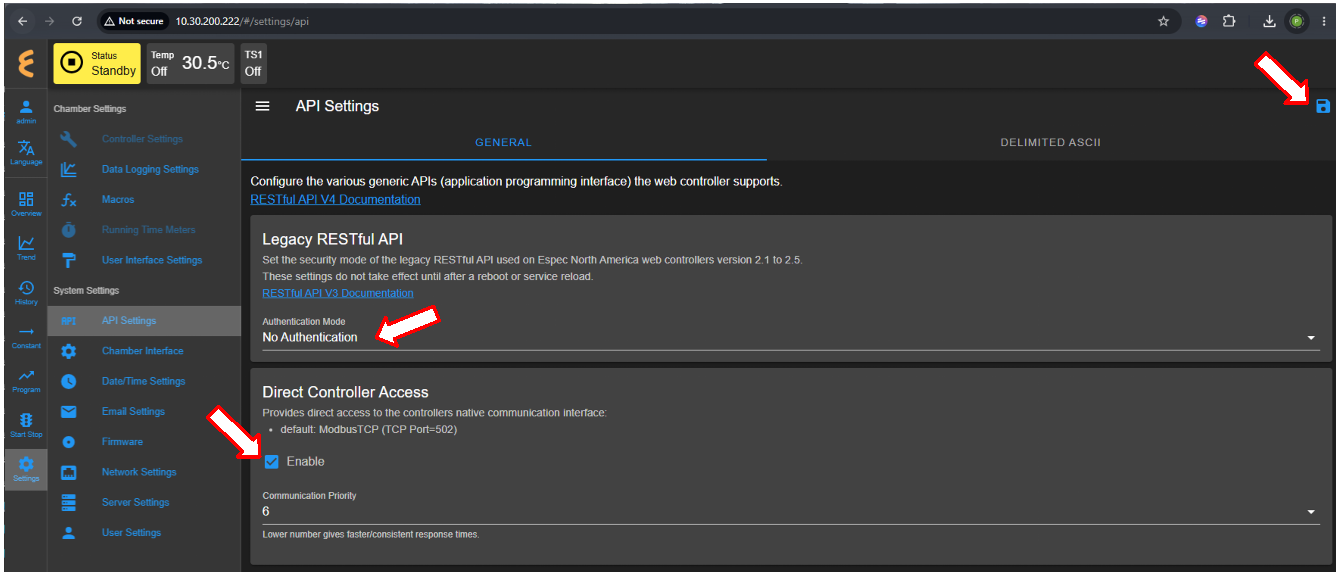This screenshot has width=1338, height=573.
Task: Click the Firmware disc icon
Action: tap(68, 442)
